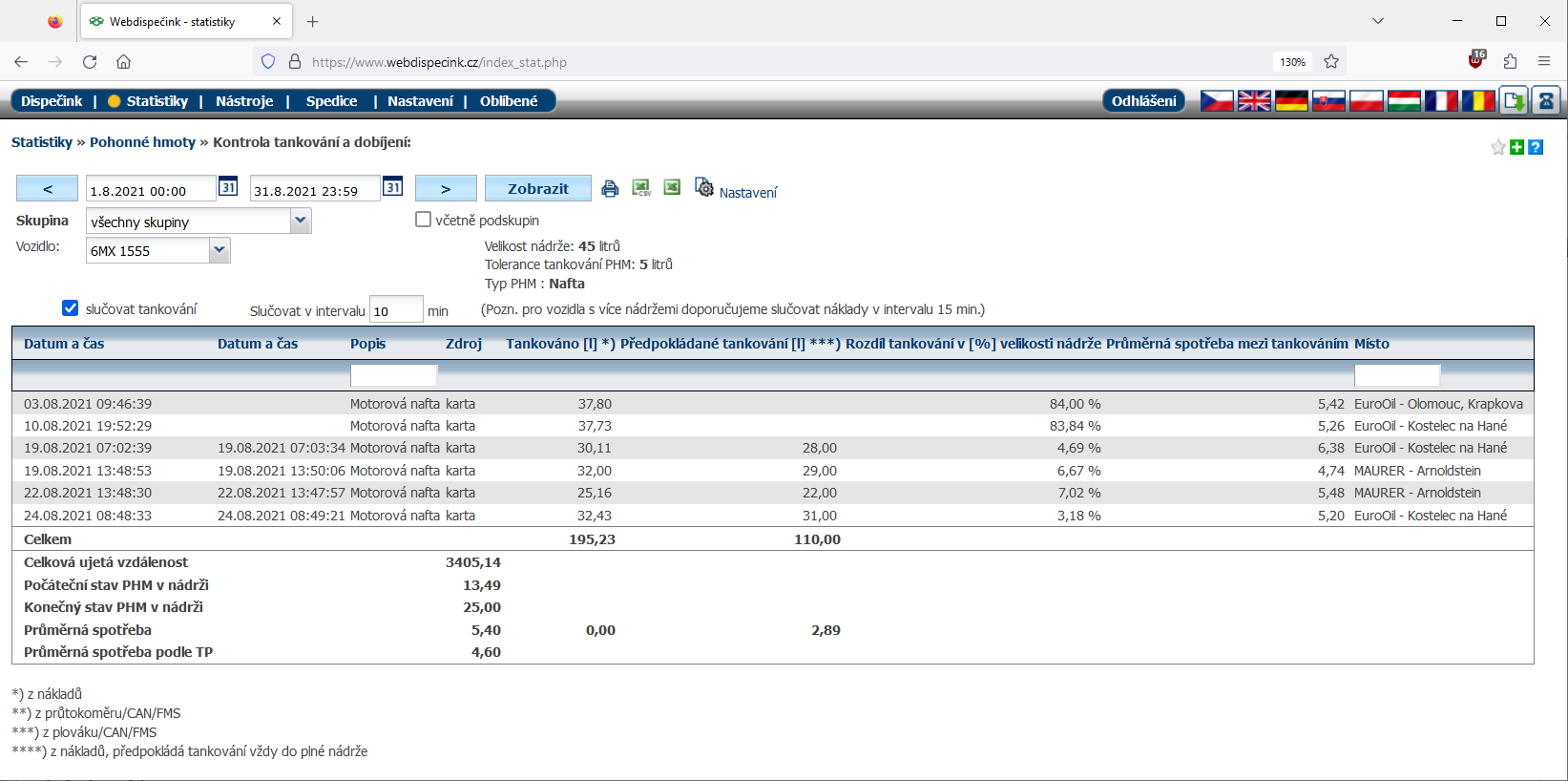
Task: Open the Nástroje menu
Action: (x=244, y=101)
